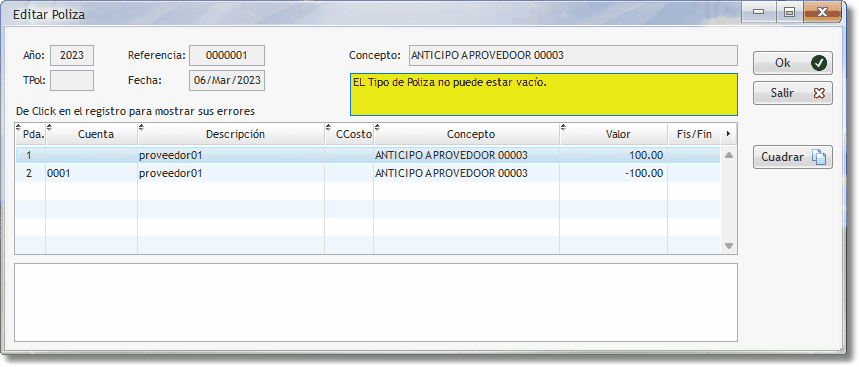Image resolution: width=859 pixels, height=367 pixels.
Task: Click the Ok button
Action: [x=793, y=63]
